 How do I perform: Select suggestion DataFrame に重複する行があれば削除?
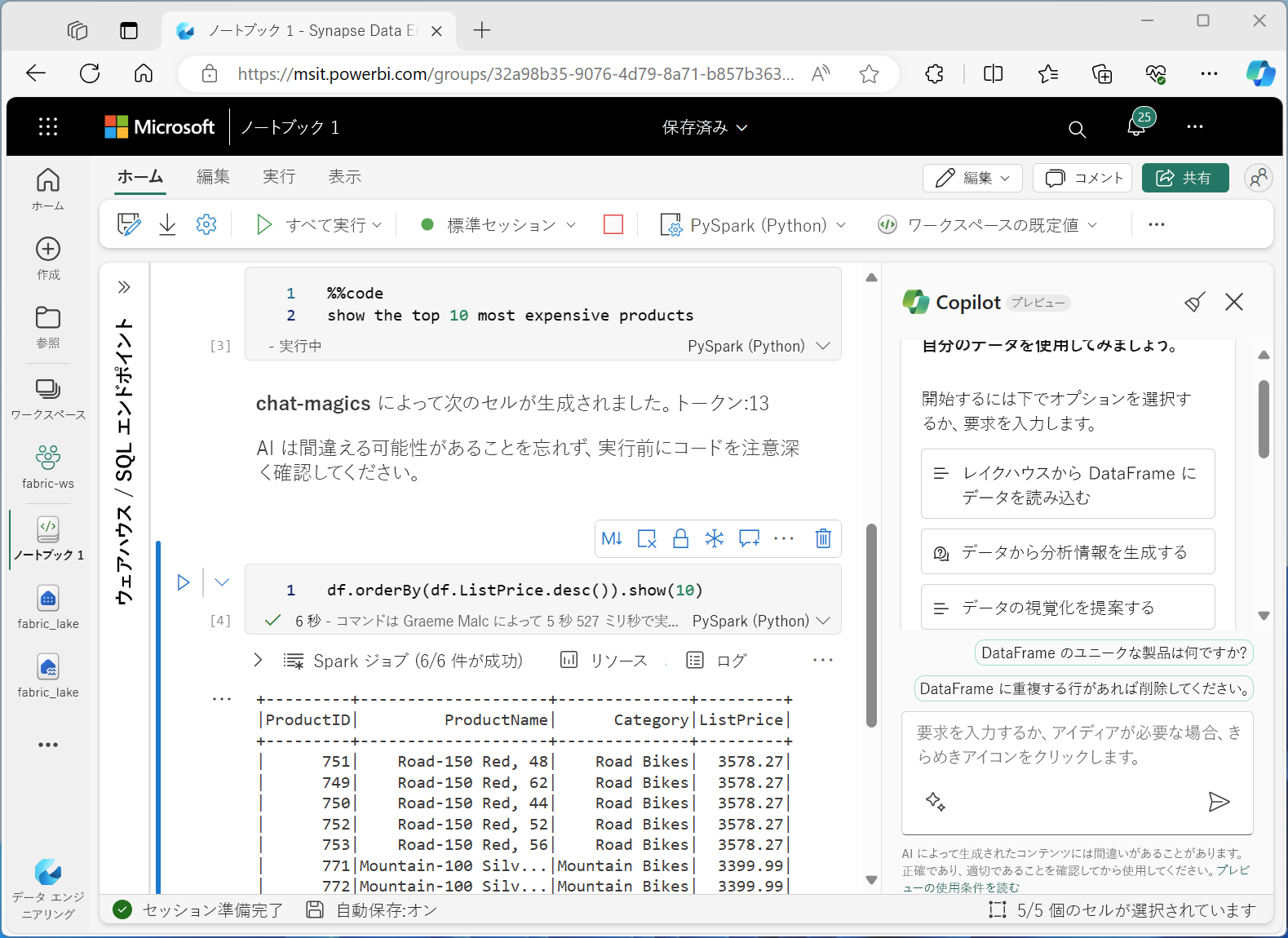[x=1083, y=688]
